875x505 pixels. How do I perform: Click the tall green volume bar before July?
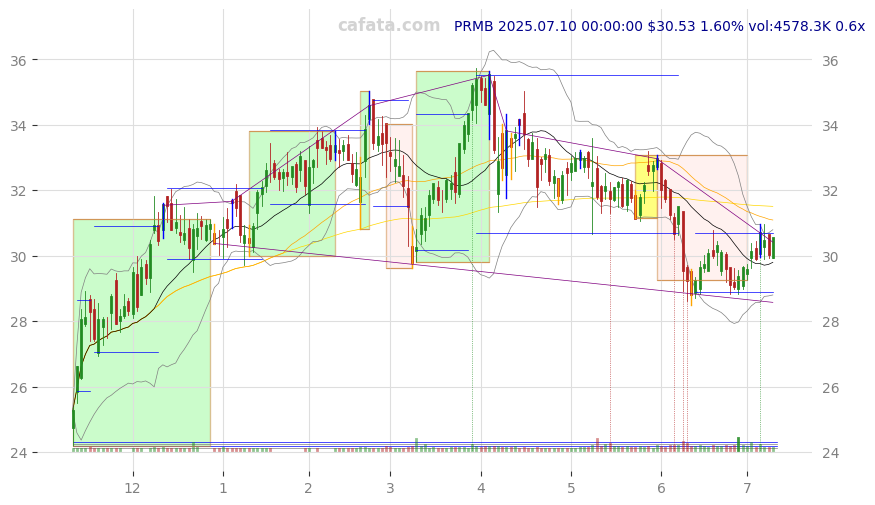point(738,444)
